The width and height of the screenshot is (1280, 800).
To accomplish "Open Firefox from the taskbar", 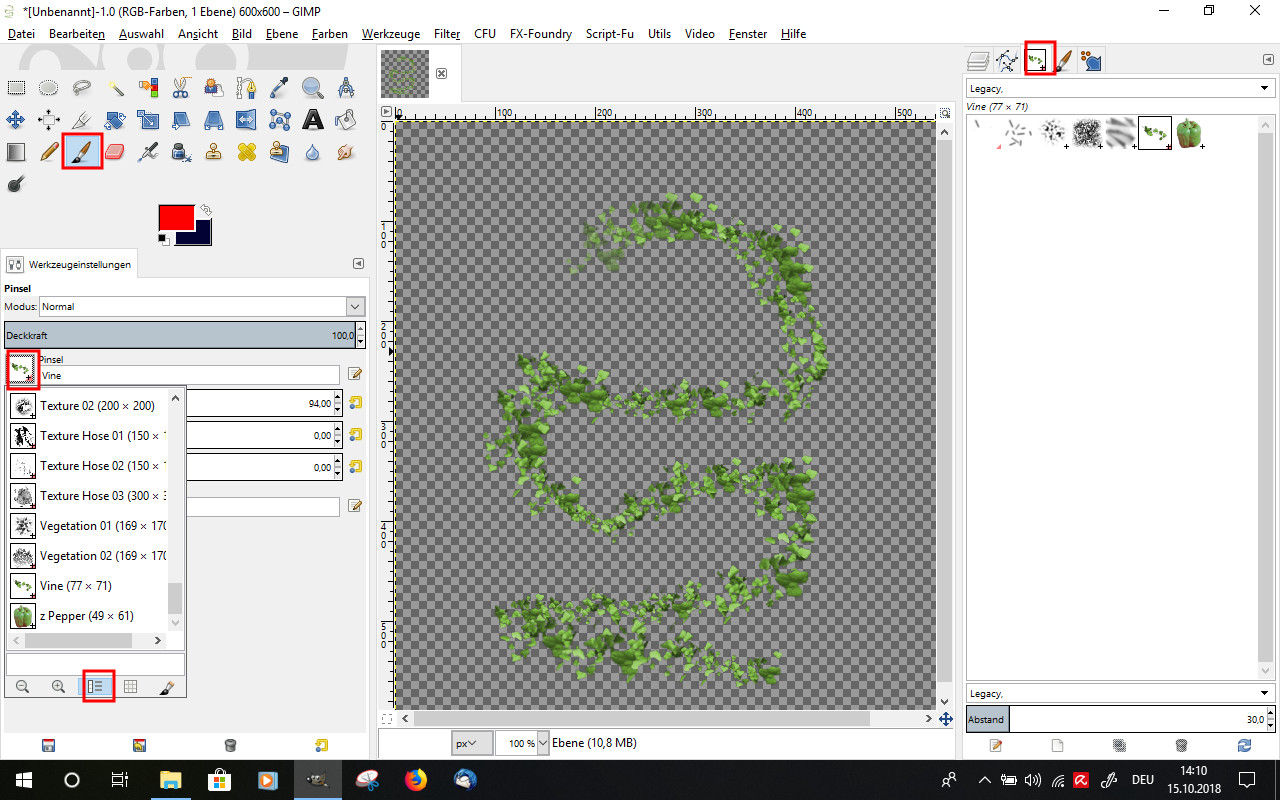I will (x=415, y=779).
